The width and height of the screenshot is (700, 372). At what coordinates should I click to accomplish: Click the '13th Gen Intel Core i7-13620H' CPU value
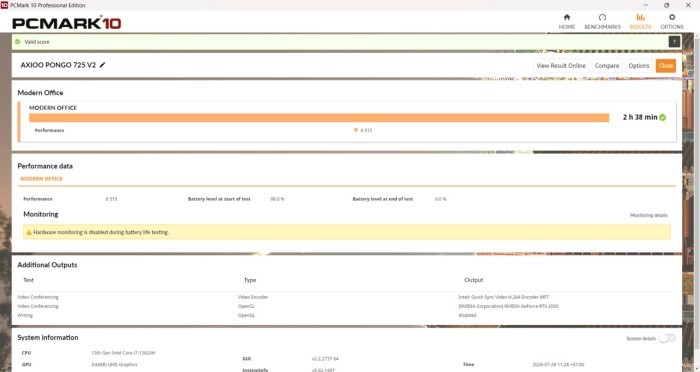point(123,353)
